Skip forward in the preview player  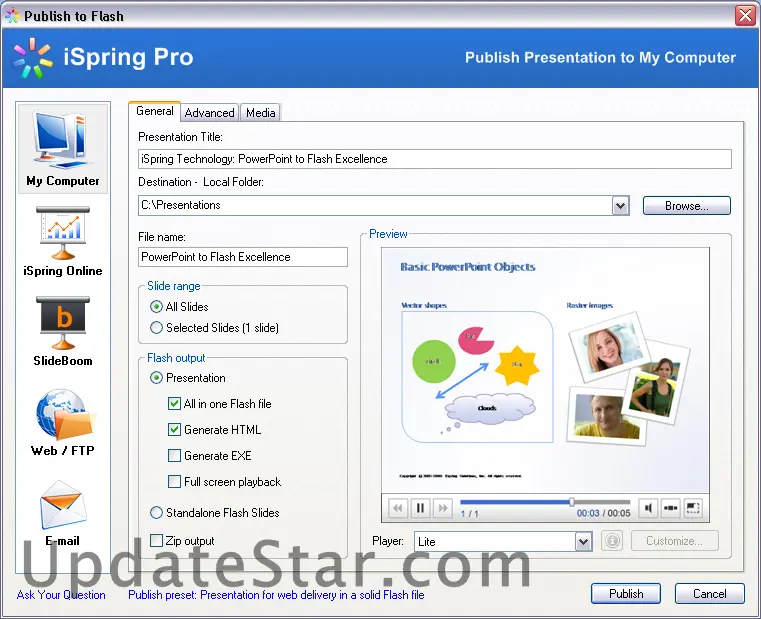(443, 508)
